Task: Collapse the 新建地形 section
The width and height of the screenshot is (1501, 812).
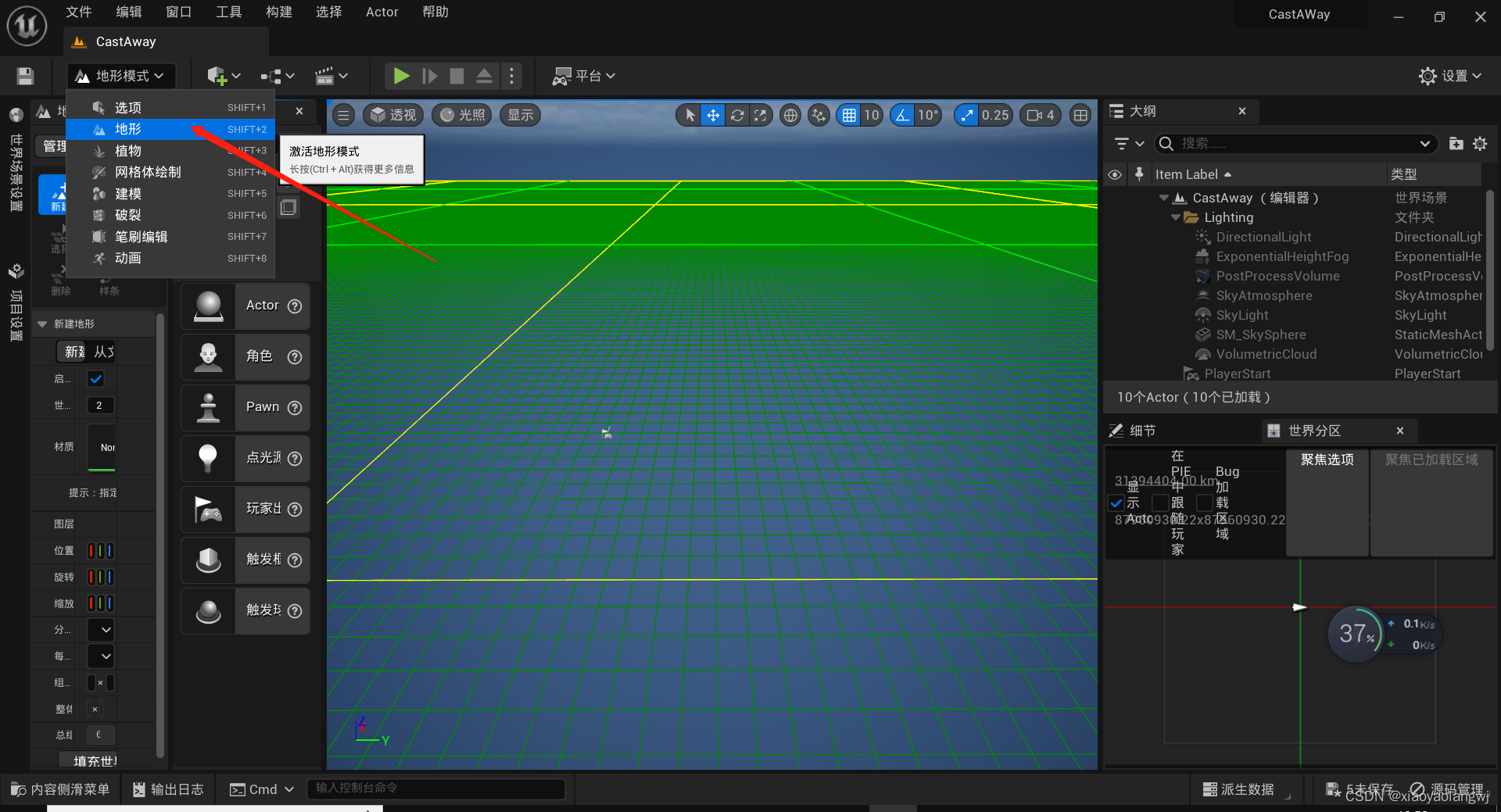Action: pos(42,324)
